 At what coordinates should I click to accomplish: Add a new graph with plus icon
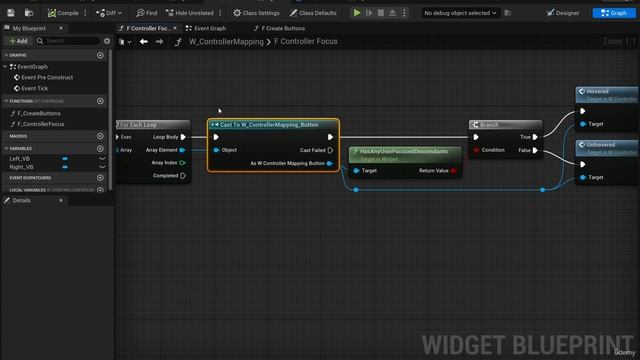point(100,55)
